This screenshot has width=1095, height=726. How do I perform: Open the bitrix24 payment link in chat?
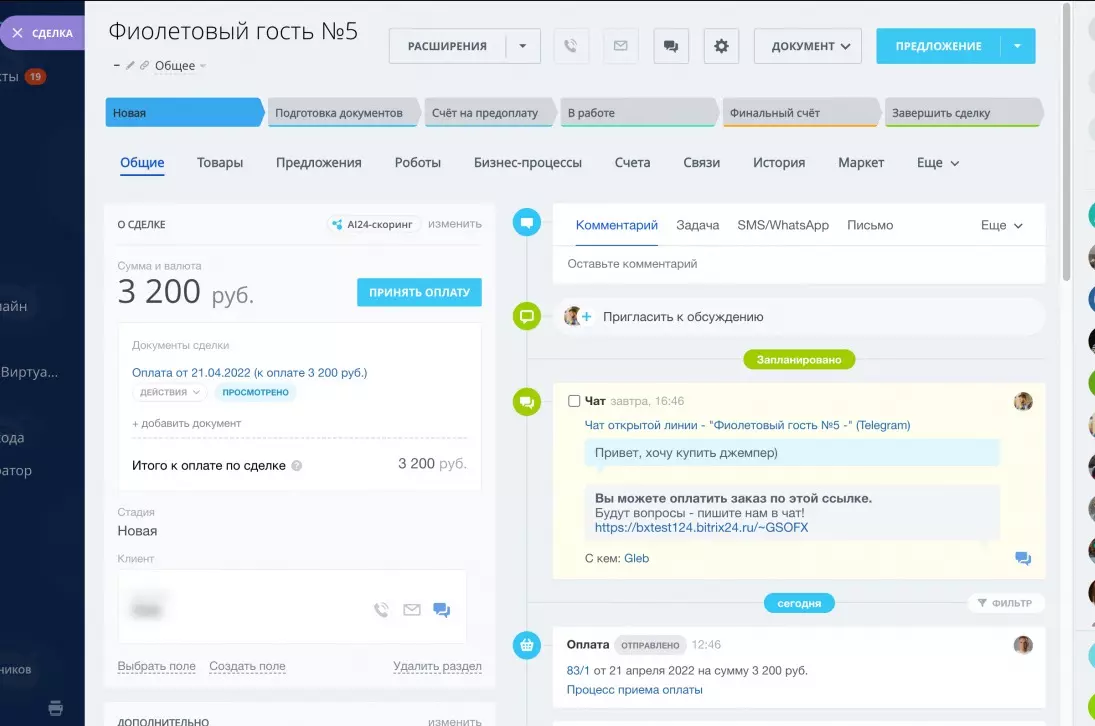click(x=701, y=527)
